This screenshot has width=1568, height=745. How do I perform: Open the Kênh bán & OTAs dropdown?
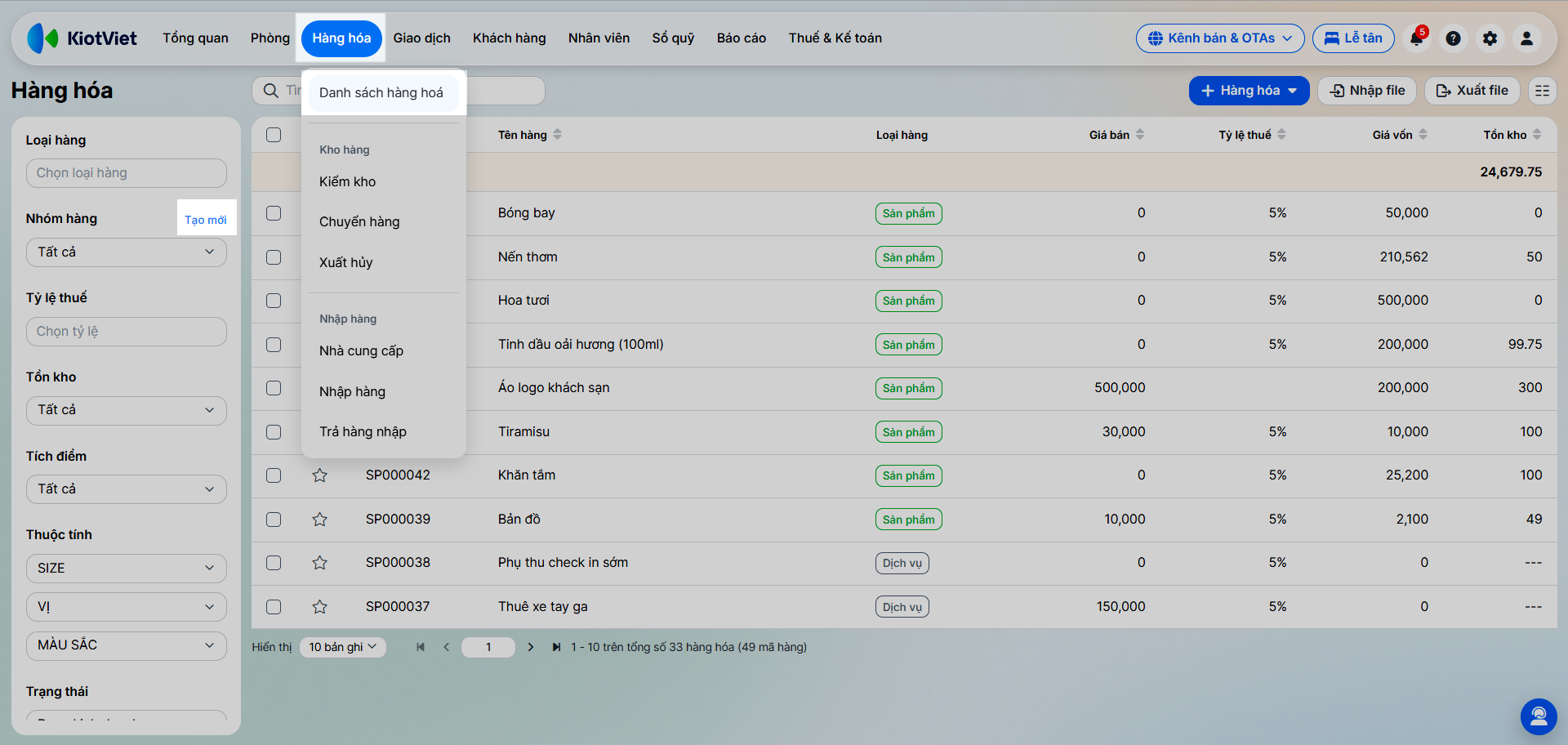pyautogui.click(x=1220, y=38)
